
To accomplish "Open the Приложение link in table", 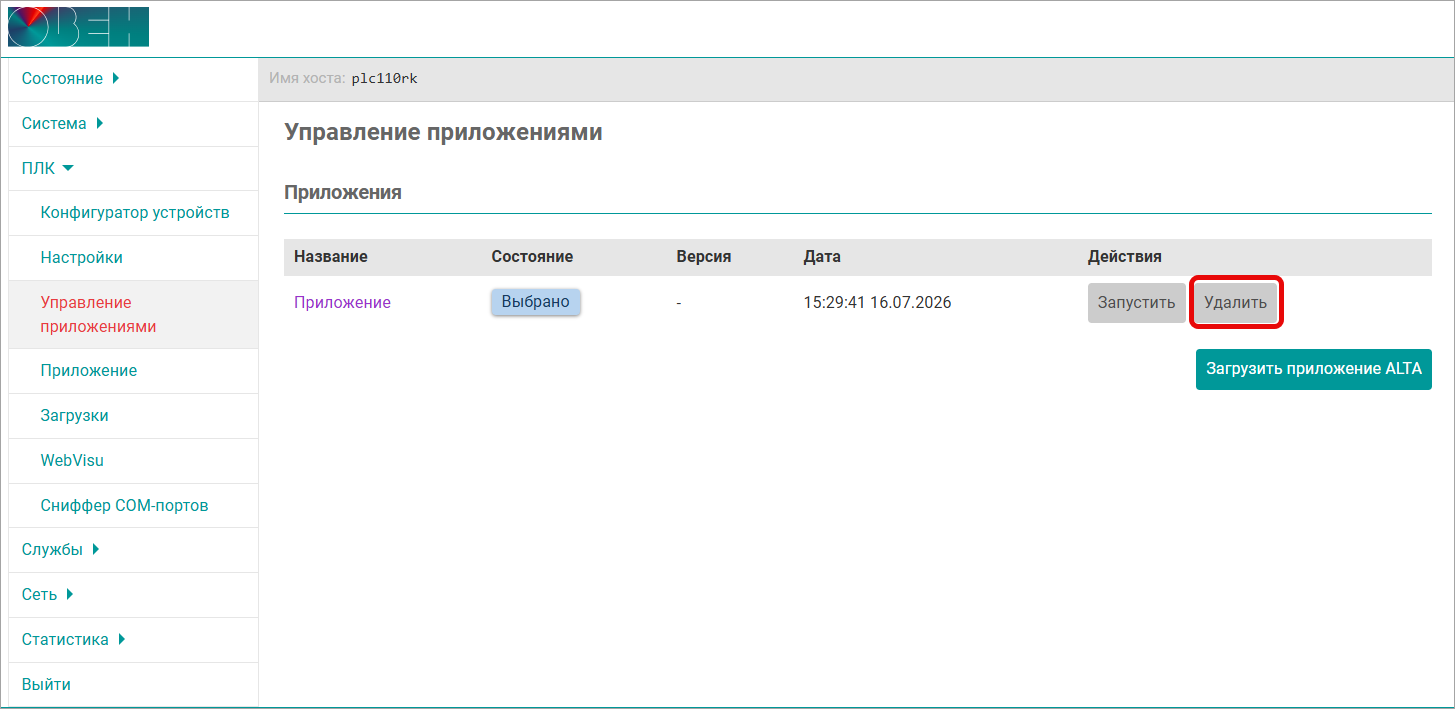I will [342, 302].
